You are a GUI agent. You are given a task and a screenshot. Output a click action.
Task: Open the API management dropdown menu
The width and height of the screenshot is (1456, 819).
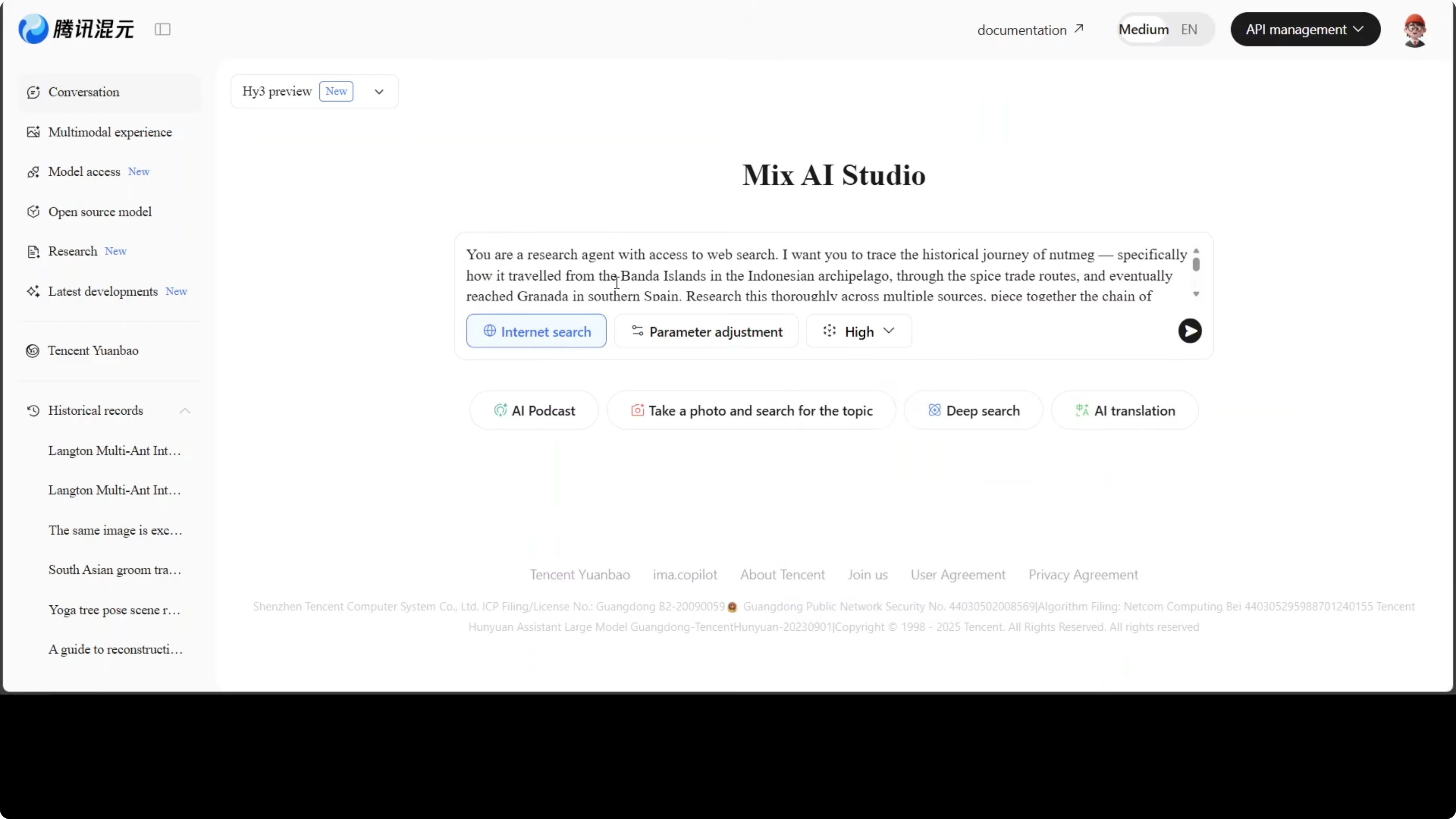pyautogui.click(x=1305, y=29)
